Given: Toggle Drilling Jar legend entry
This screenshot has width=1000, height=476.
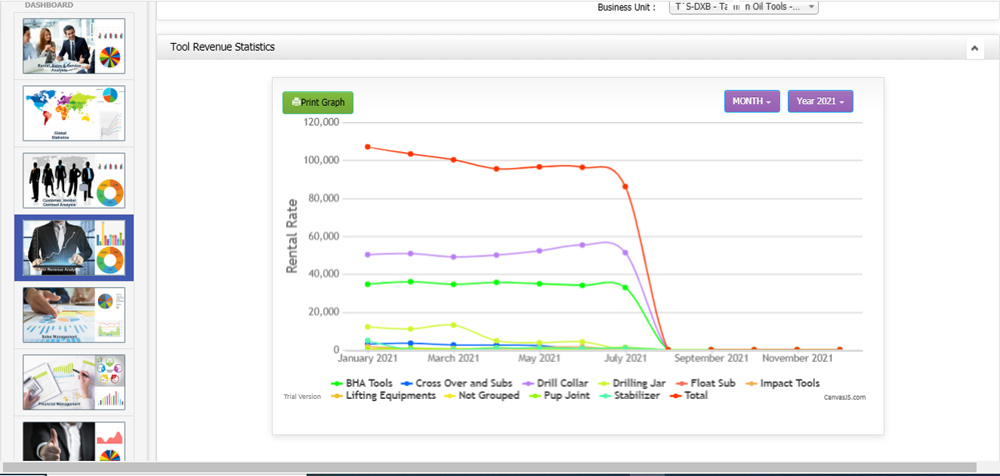Looking at the screenshot, I should click(x=636, y=383).
